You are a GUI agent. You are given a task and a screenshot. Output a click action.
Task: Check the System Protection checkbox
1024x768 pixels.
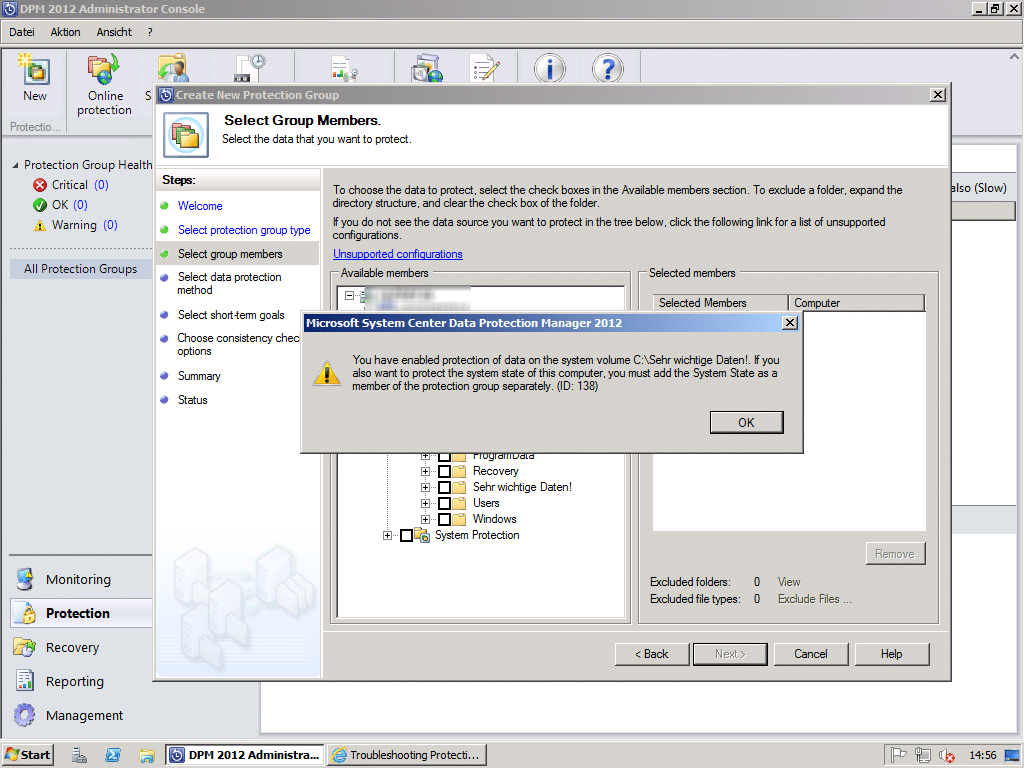(406, 536)
